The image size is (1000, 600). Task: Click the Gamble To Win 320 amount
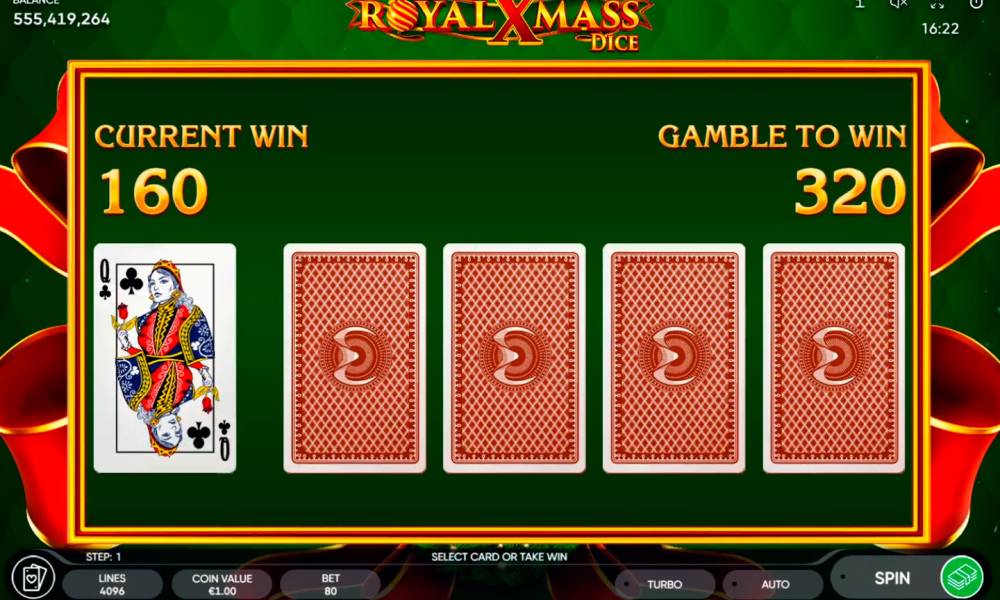click(849, 191)
